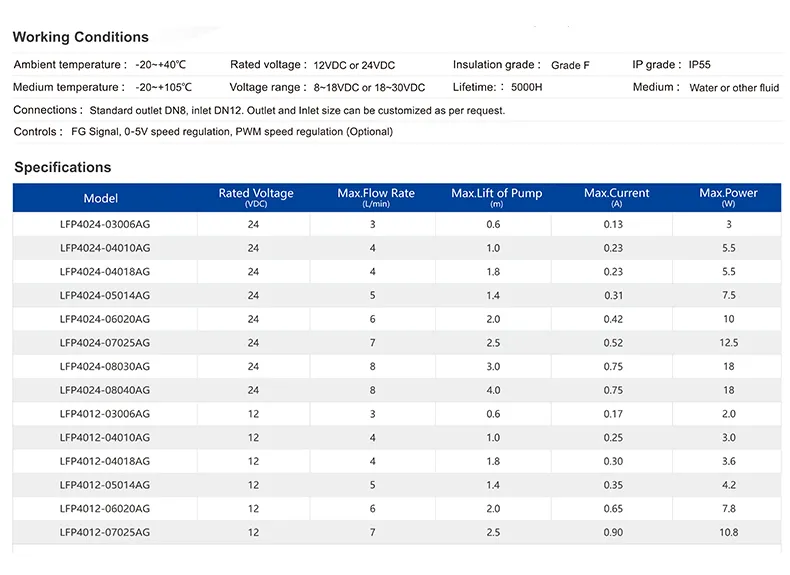The height and width of the screenshot is (575, 790).
Task: Click the Working Conditions heading
Action: (81, 37)
